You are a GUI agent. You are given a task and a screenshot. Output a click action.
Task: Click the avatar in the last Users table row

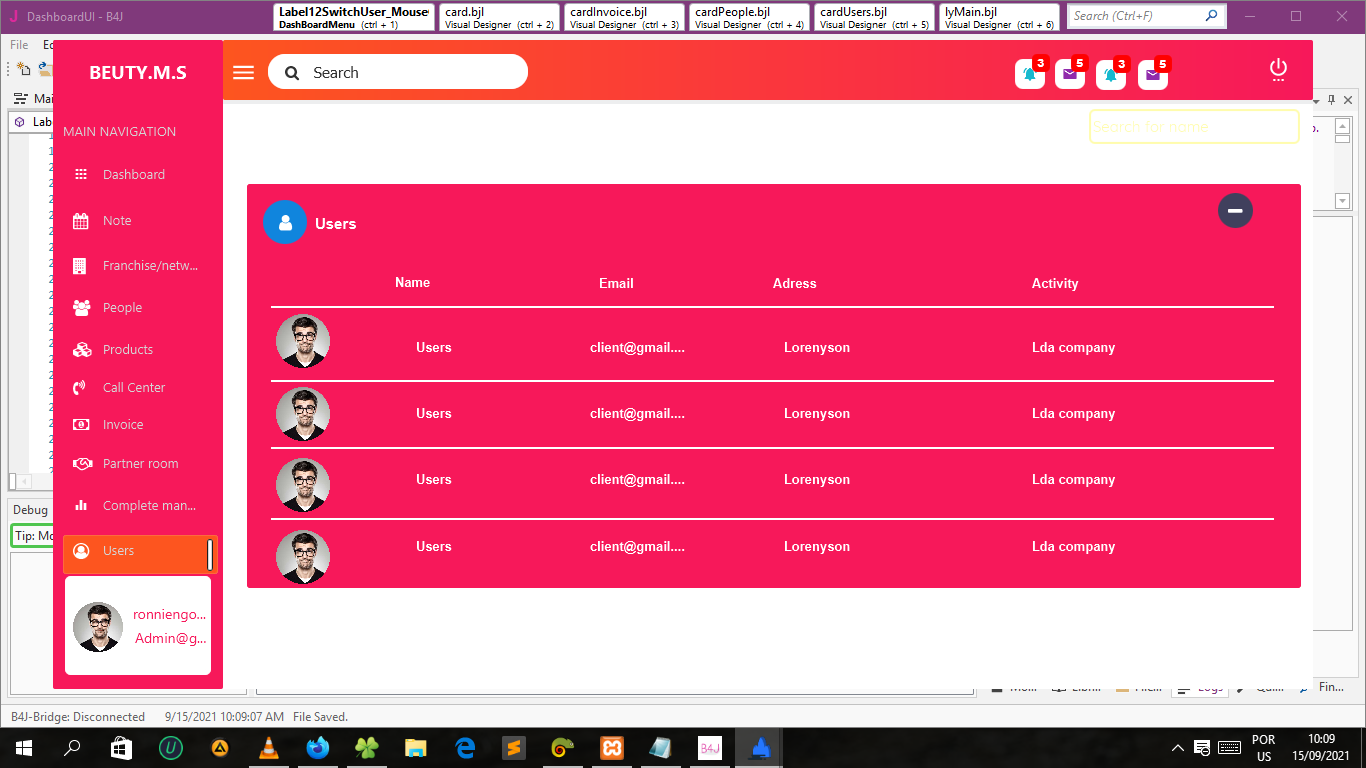tap(303, 557)
